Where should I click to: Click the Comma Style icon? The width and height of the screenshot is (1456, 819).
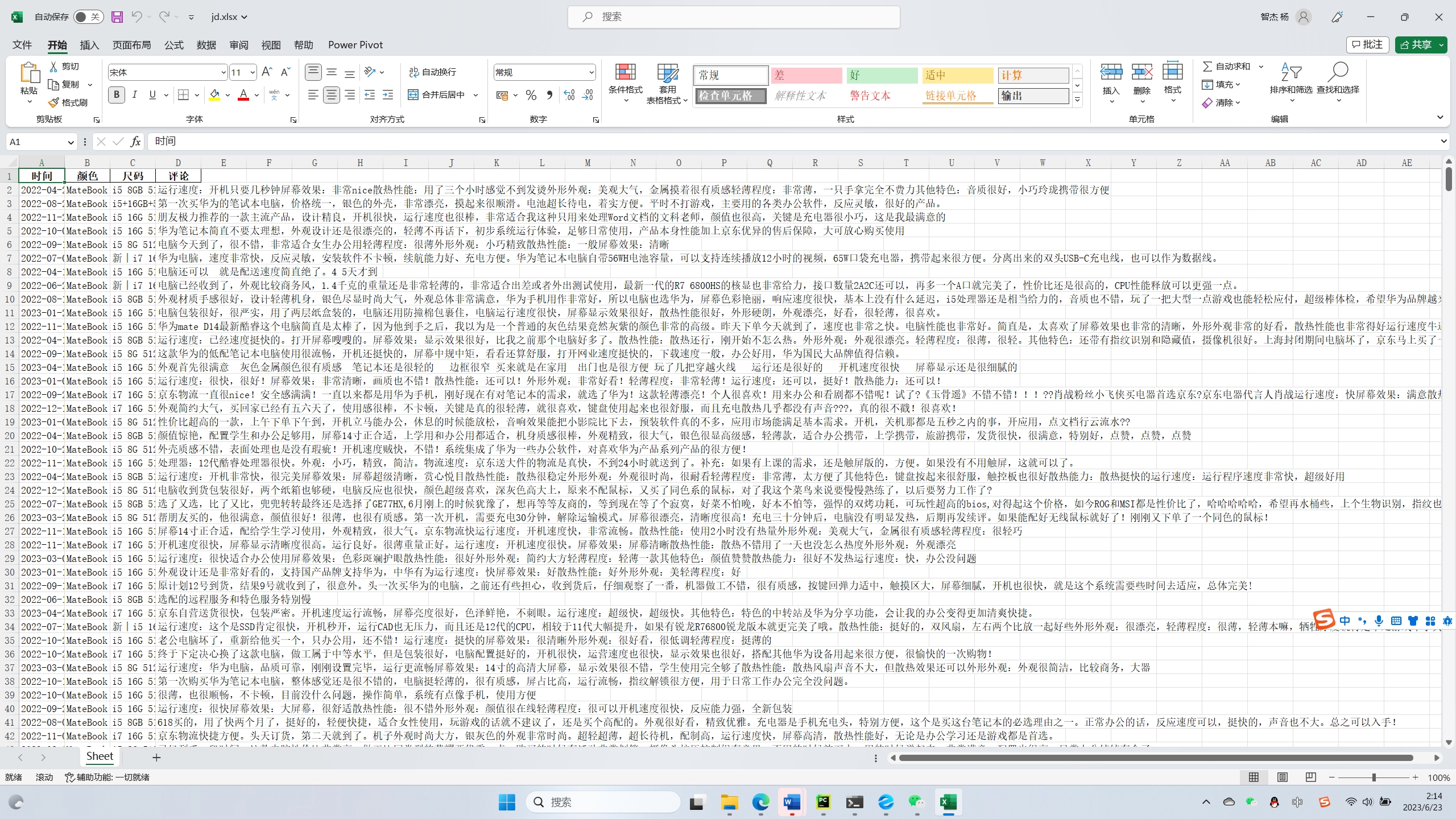pos(549,95)
